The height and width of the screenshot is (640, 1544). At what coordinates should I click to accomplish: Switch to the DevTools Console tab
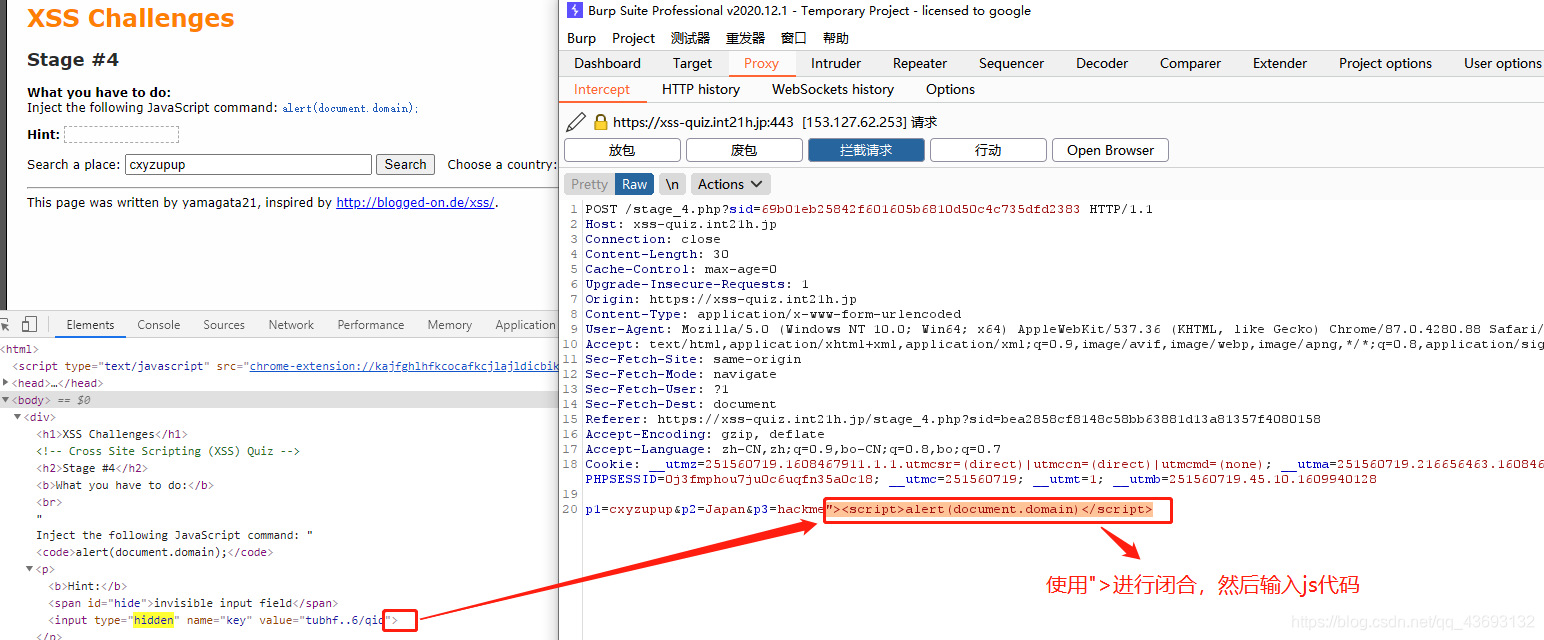(x=159, y=324)
